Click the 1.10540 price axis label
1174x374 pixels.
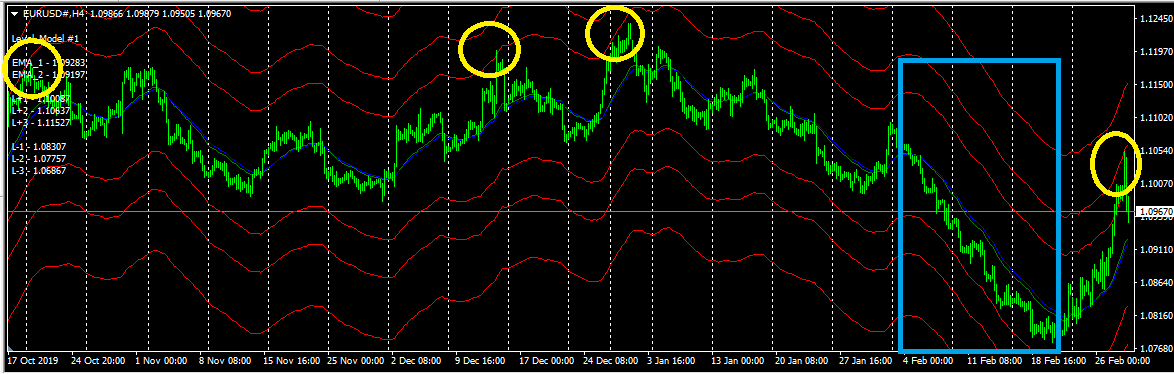click(x=1155, y=150)
